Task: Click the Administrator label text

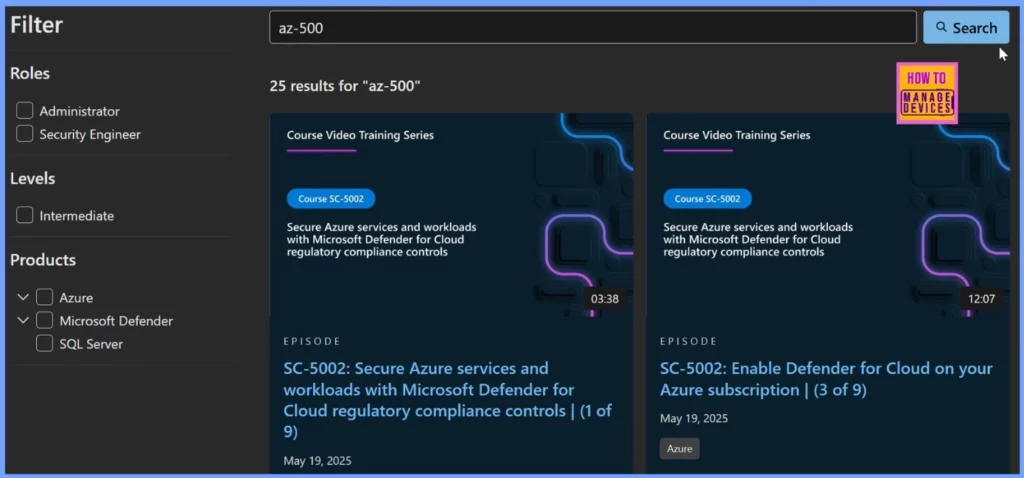Action: 80,112
